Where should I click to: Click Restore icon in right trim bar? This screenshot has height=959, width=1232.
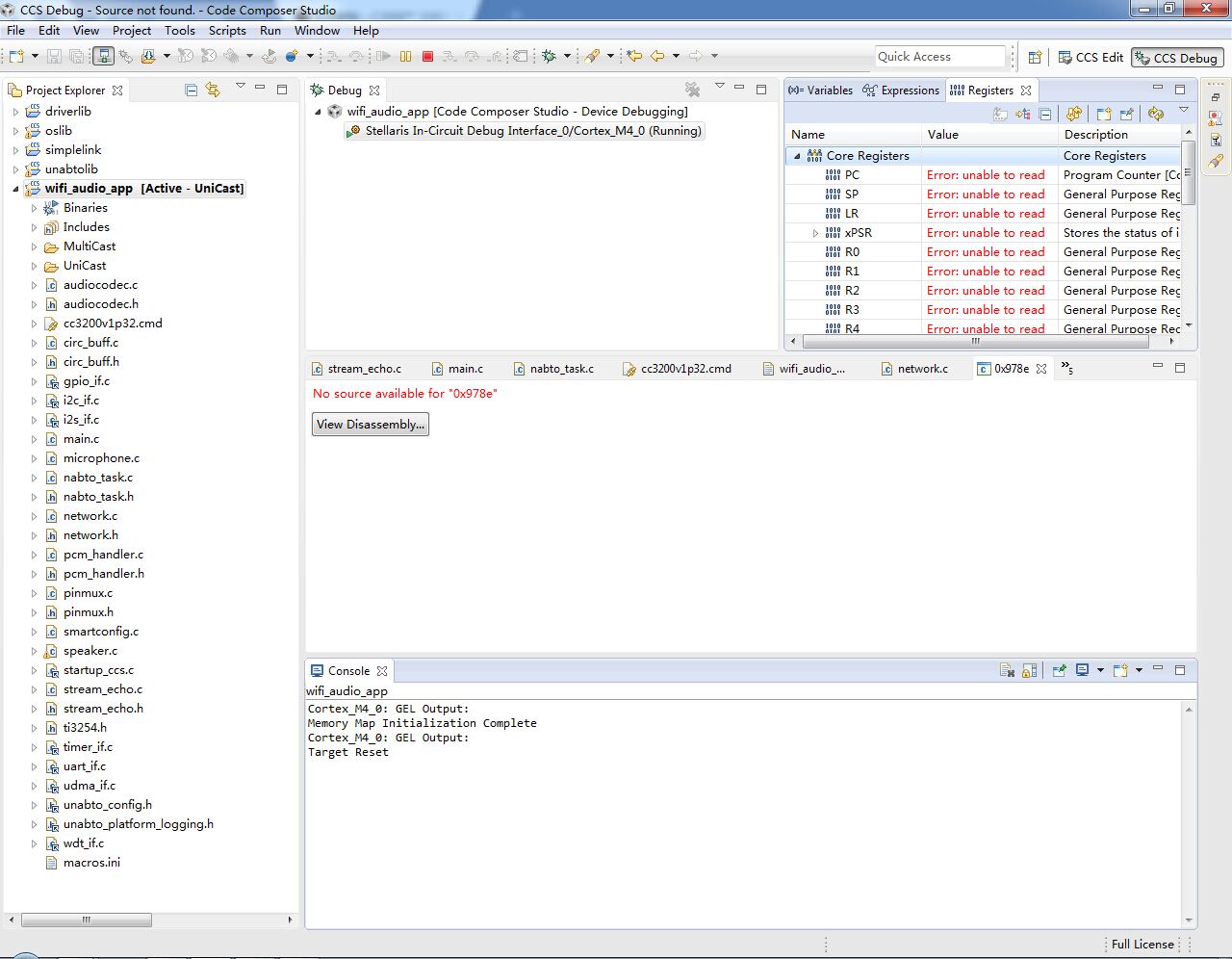[x=1216, y=97]
